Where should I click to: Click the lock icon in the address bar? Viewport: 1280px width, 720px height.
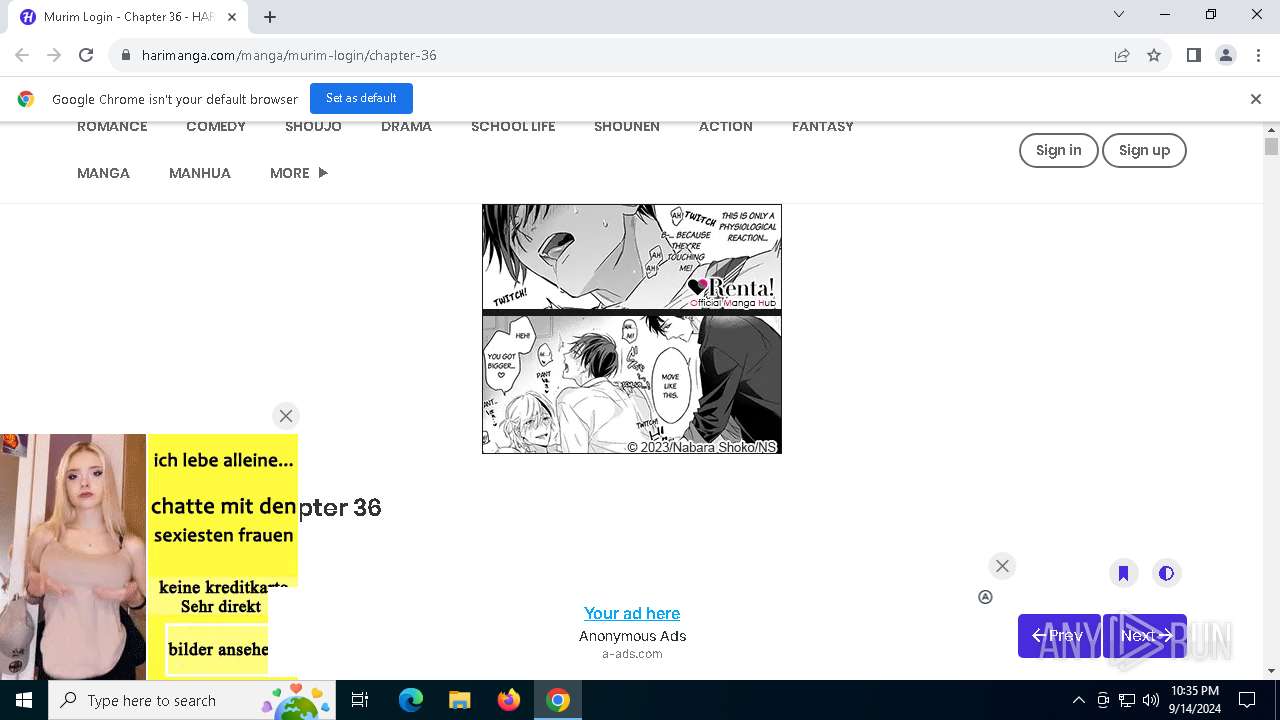coord(126,55)
